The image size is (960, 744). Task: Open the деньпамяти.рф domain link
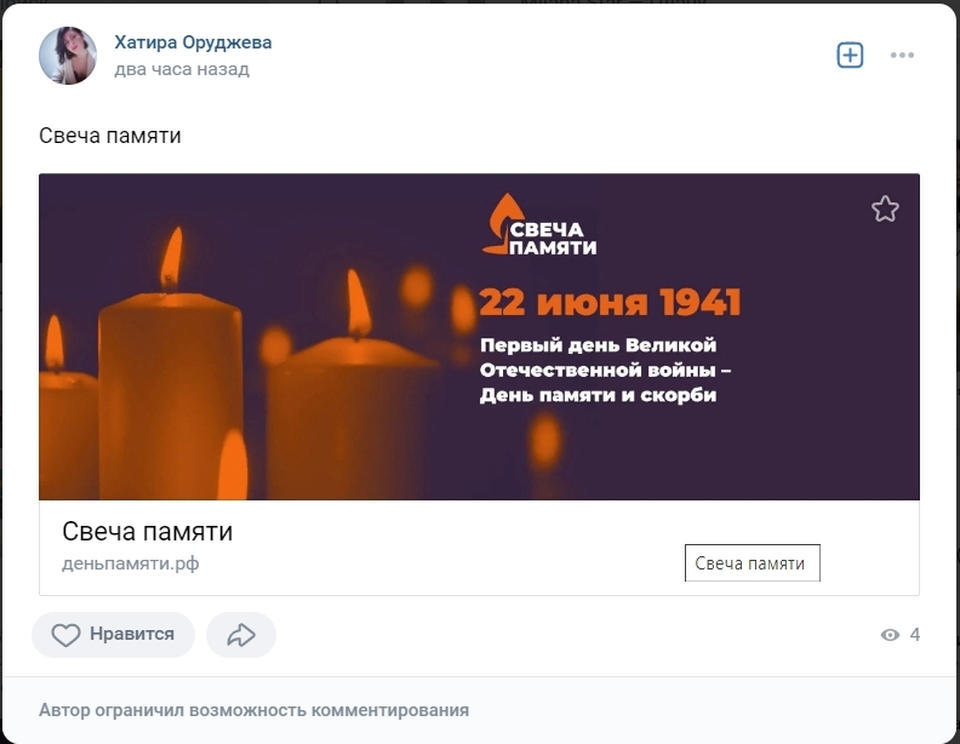(x=130, y=563)
